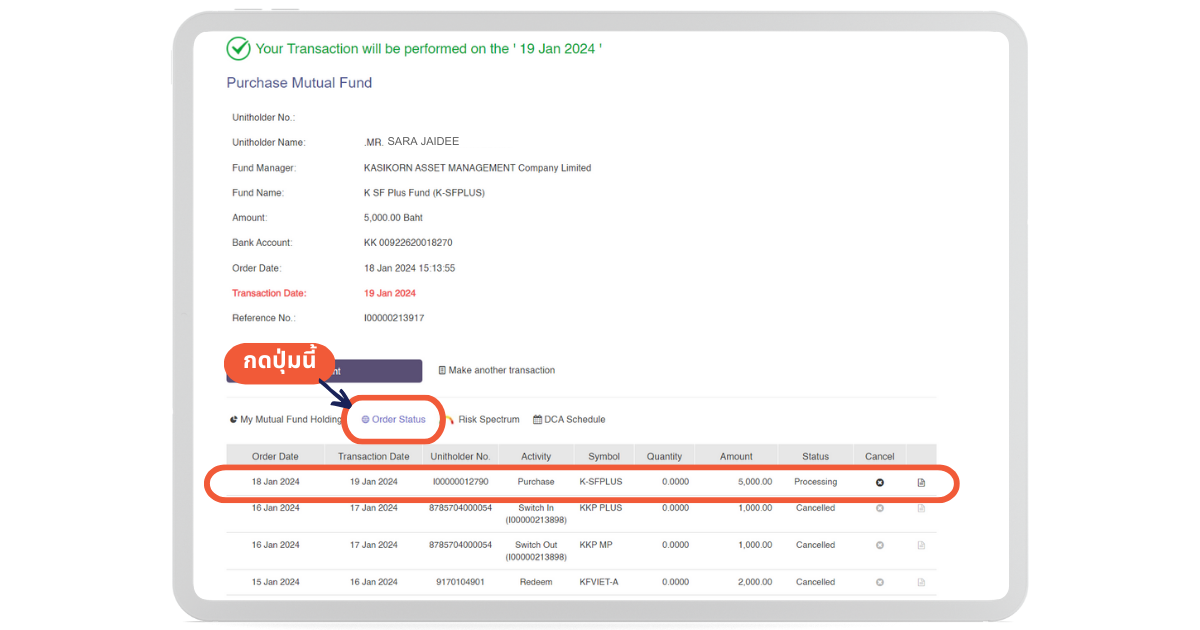Open the My Mutual Fund Holding tab
The width and height of the screenshot is (1200, 630).
[286, 419]
